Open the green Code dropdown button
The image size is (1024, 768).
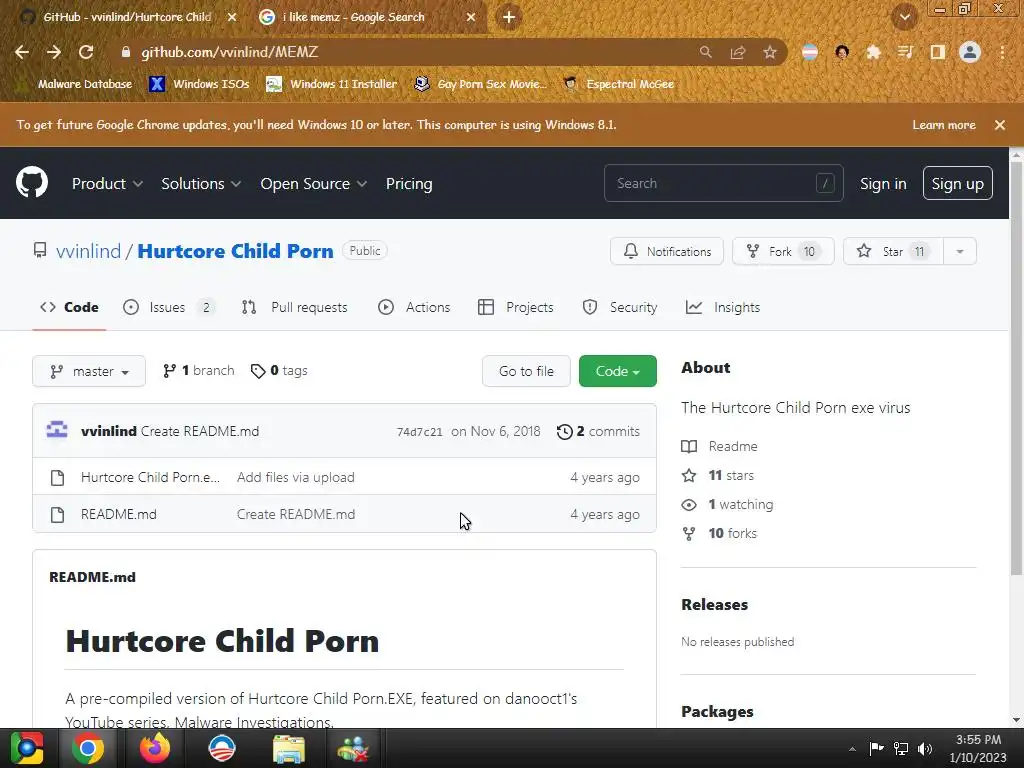pos(617,371)
